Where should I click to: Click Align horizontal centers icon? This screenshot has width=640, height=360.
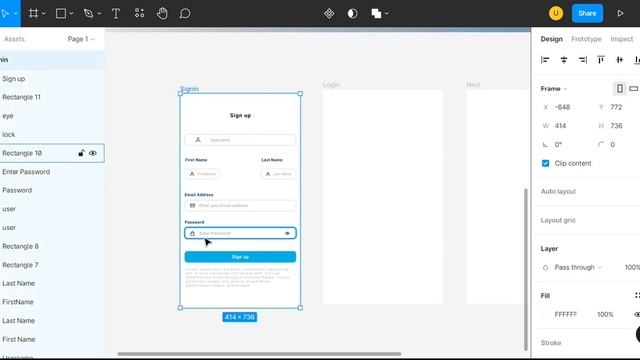click(x=564, y=60)
